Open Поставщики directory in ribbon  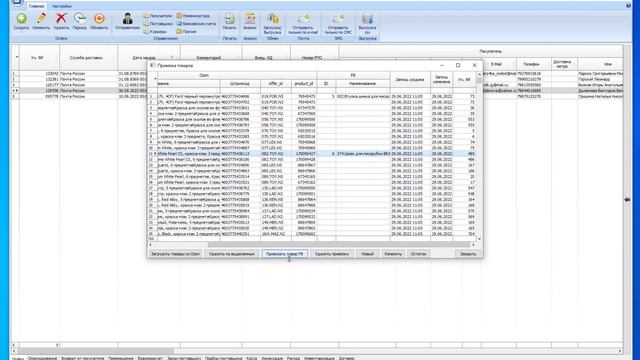click(158, 24)
